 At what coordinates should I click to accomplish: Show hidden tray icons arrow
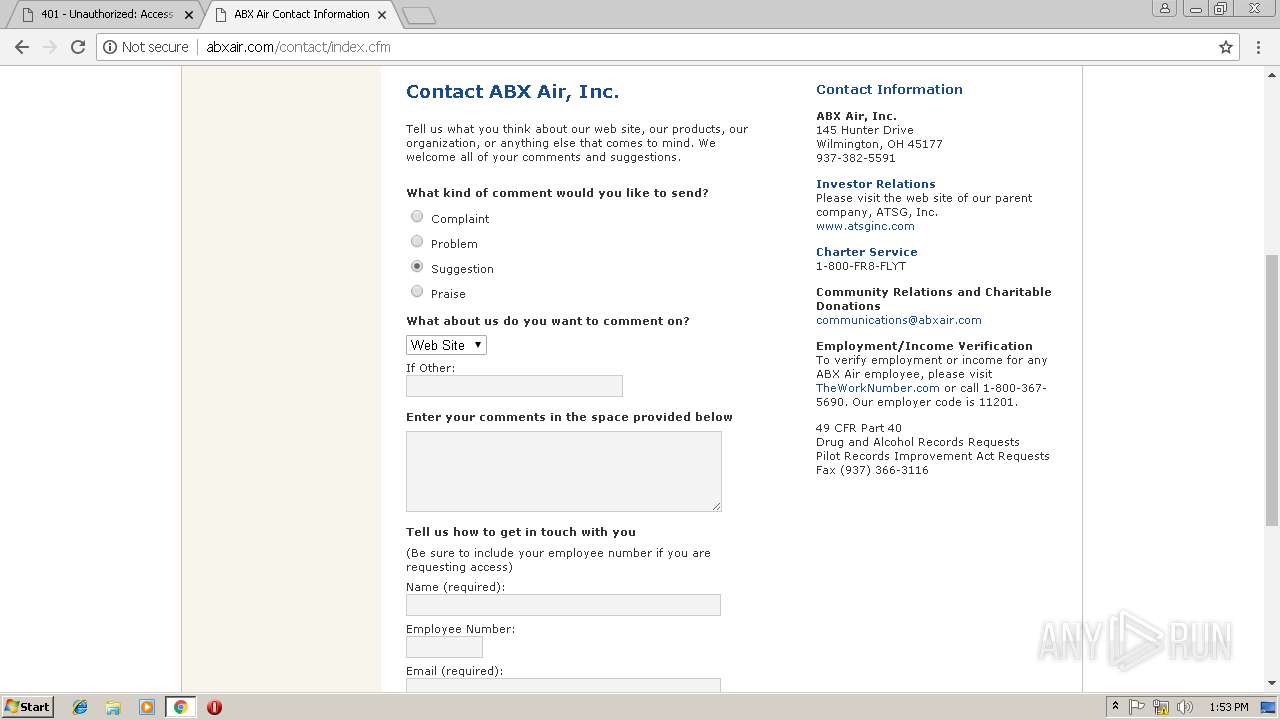[1115, 707]
